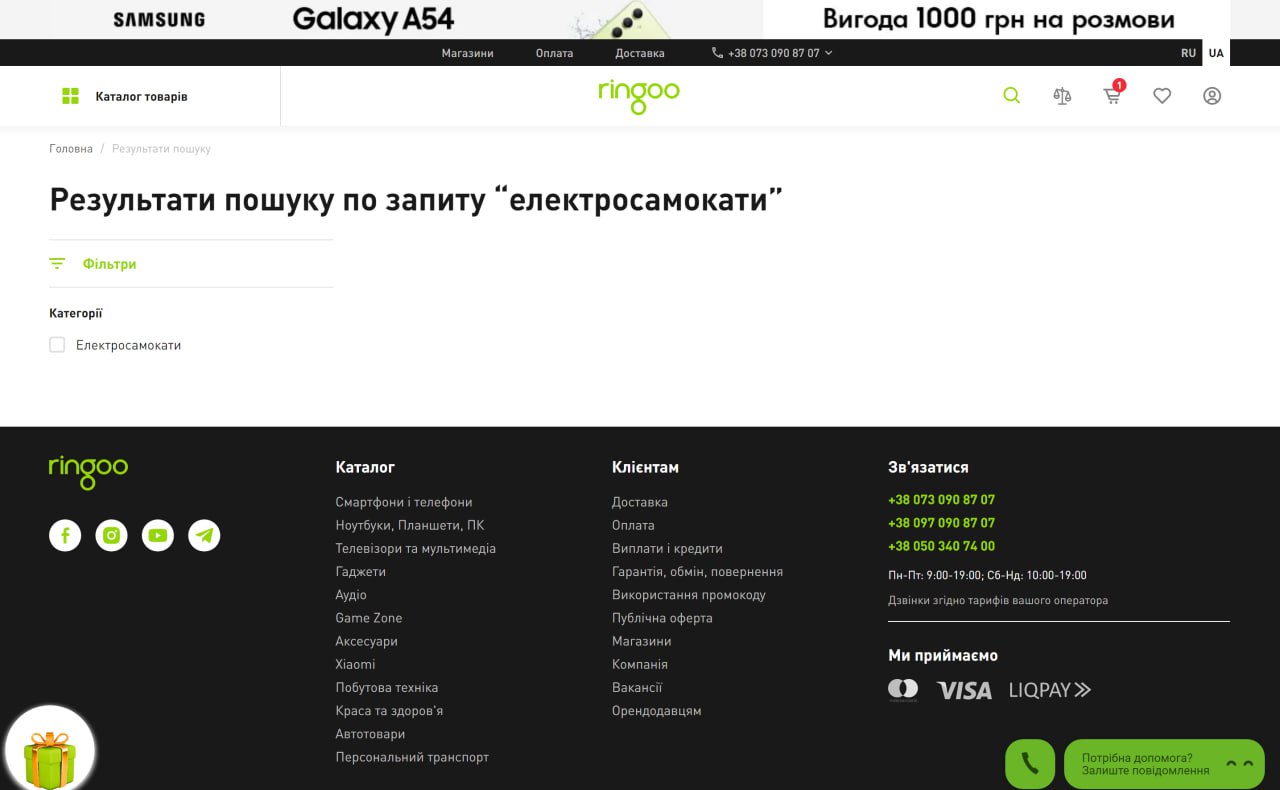1280x790 pixels.
Task: Switch site language to RU
Action: 1188,53
